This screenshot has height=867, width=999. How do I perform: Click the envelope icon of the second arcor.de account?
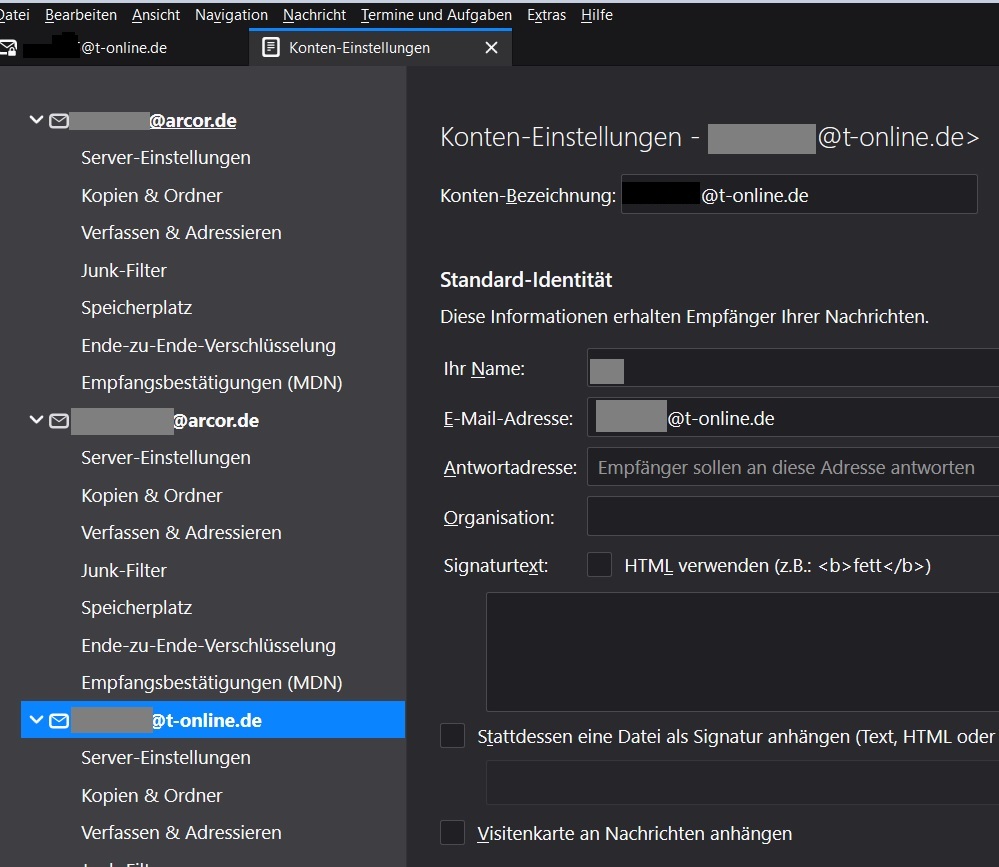tap(59, 421)
